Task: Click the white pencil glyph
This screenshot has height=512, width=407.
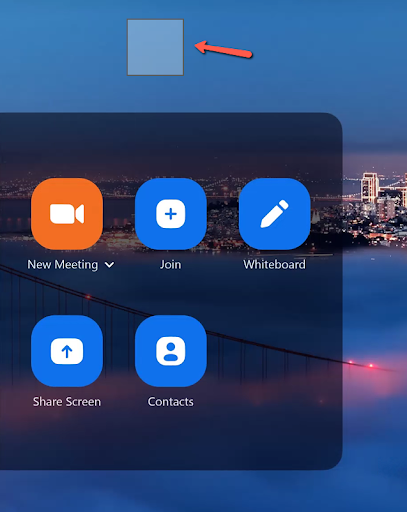Action: [275, 214]
